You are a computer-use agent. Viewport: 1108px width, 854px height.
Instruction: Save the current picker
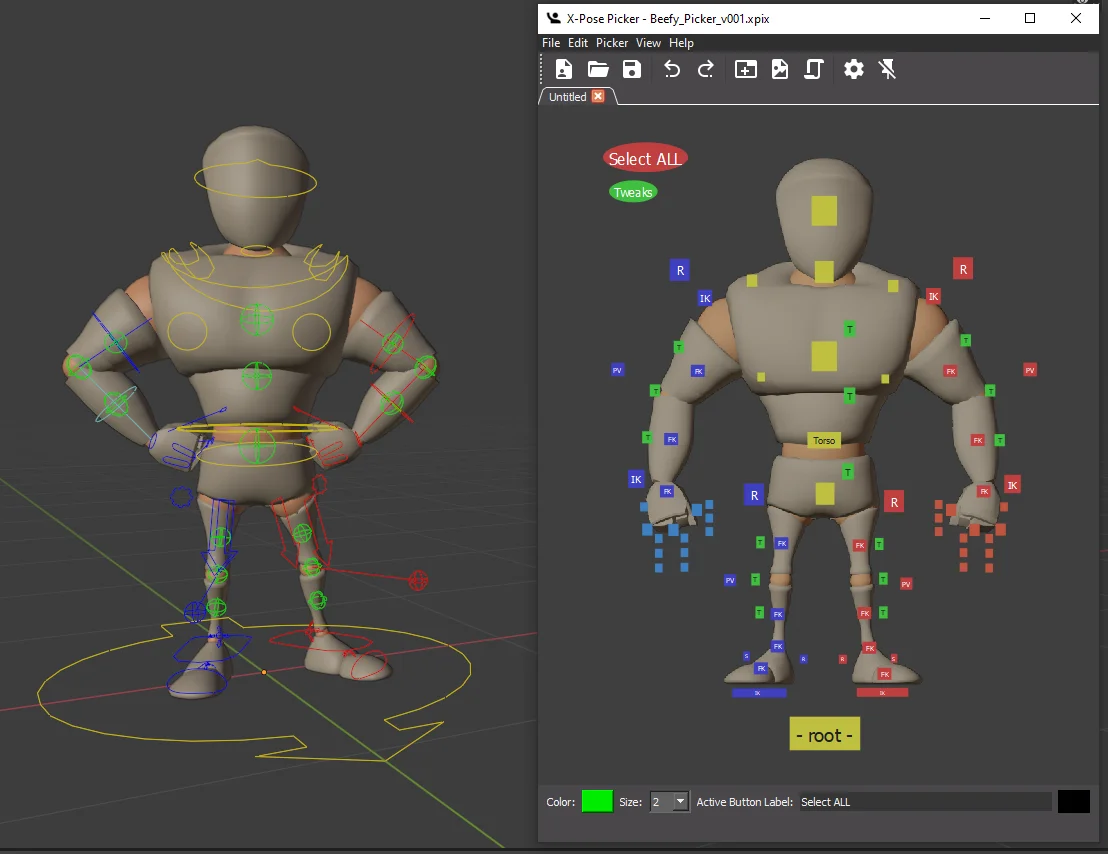(x=631, y=69)
